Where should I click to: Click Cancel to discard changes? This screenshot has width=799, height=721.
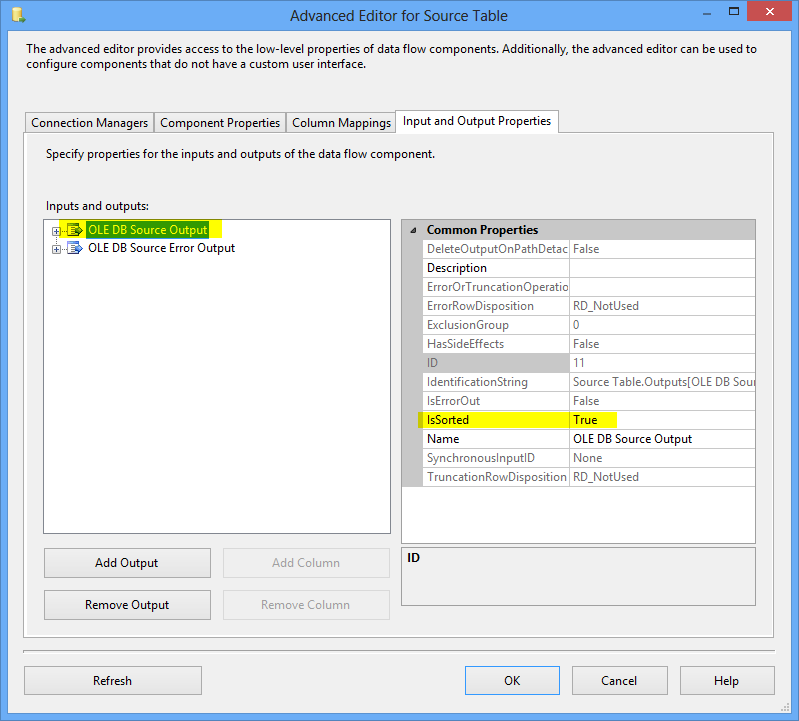pos(619,681)
